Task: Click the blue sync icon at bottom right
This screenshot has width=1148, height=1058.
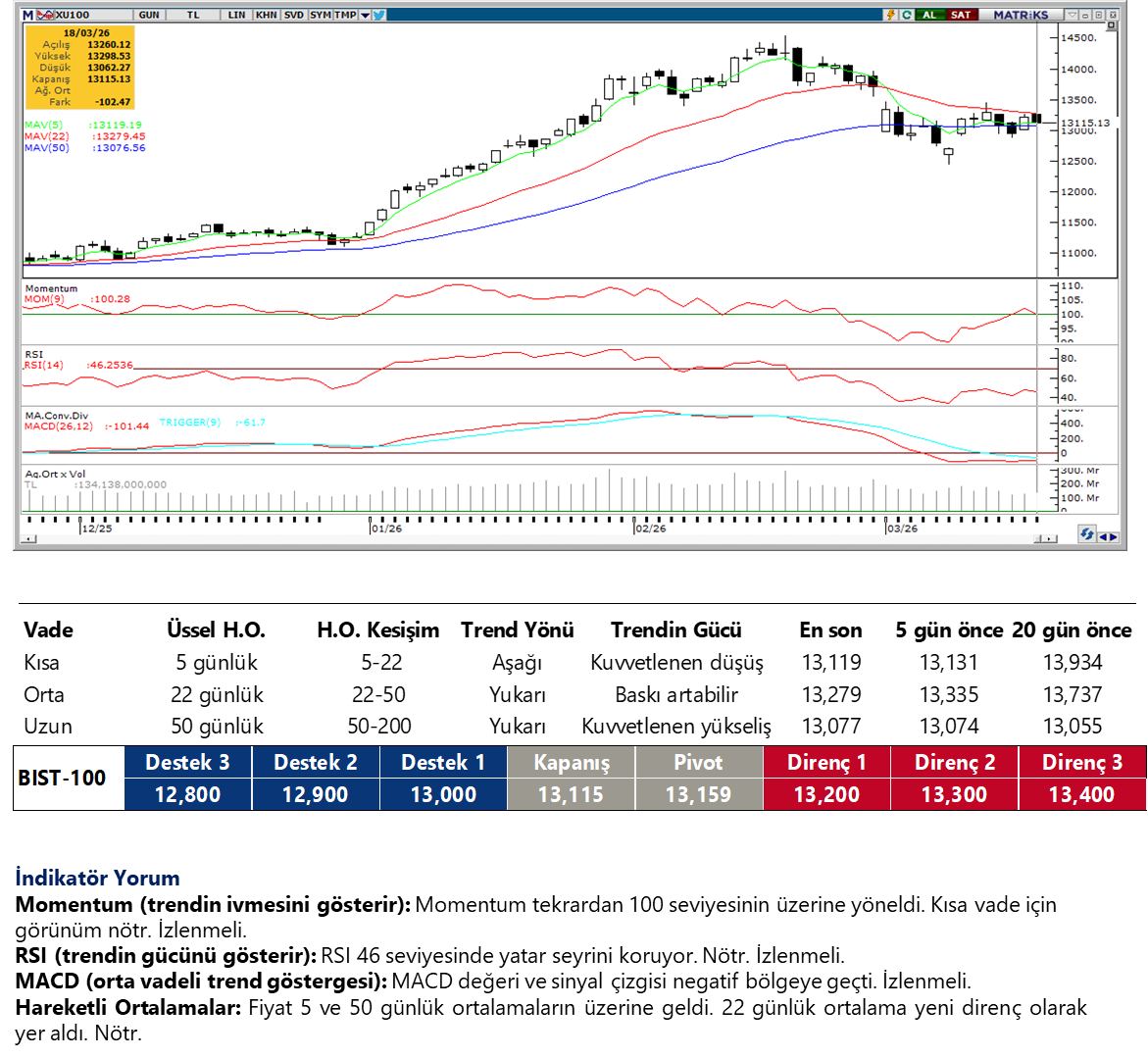Action: coord(1086,534)
